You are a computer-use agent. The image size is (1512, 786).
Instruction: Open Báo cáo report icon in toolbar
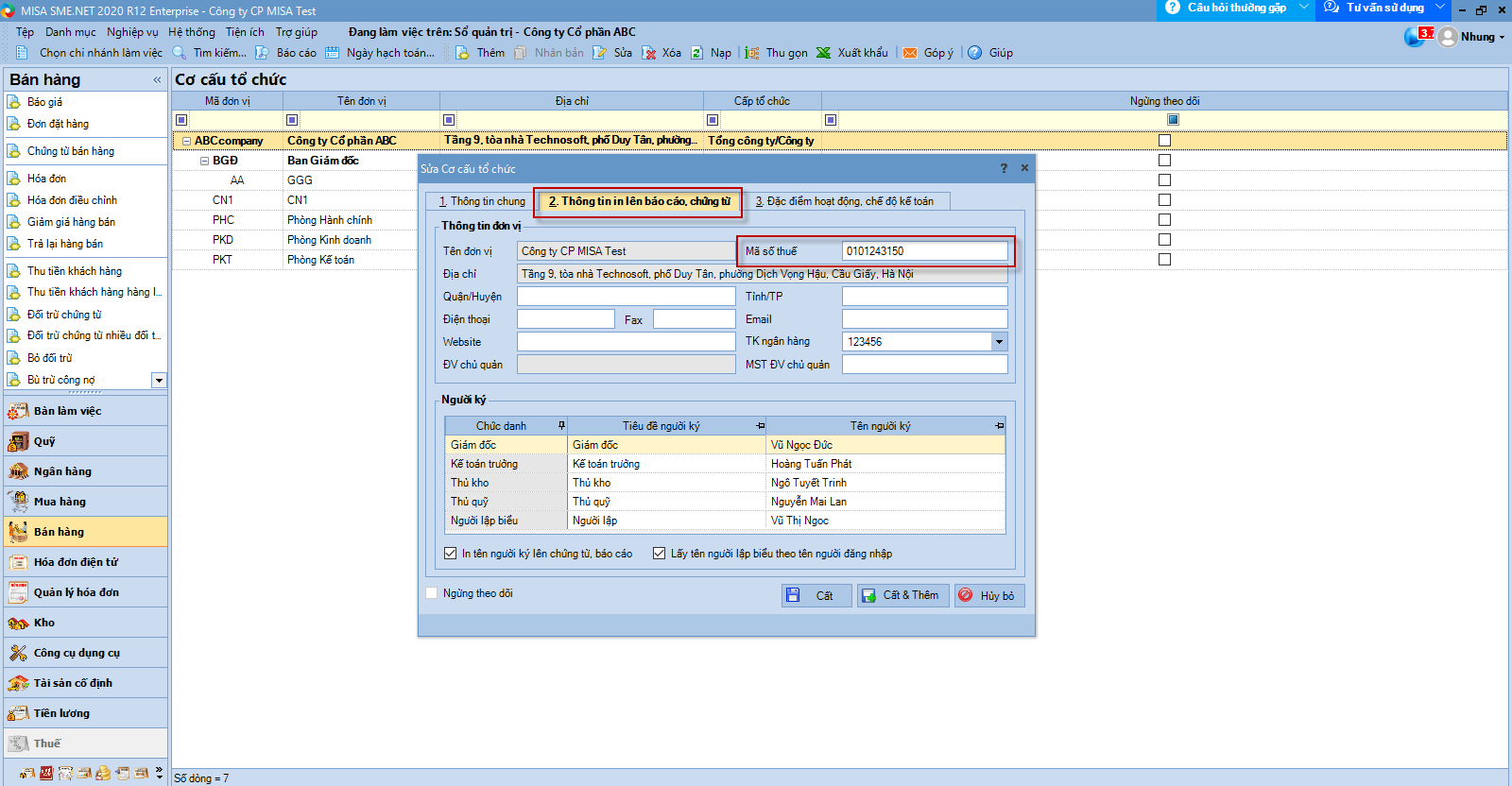pyautogui.click(x=263, y=53)
